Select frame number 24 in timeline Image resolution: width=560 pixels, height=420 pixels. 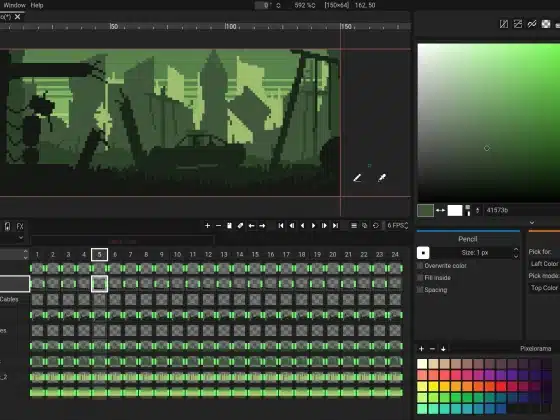pos(395,255)
